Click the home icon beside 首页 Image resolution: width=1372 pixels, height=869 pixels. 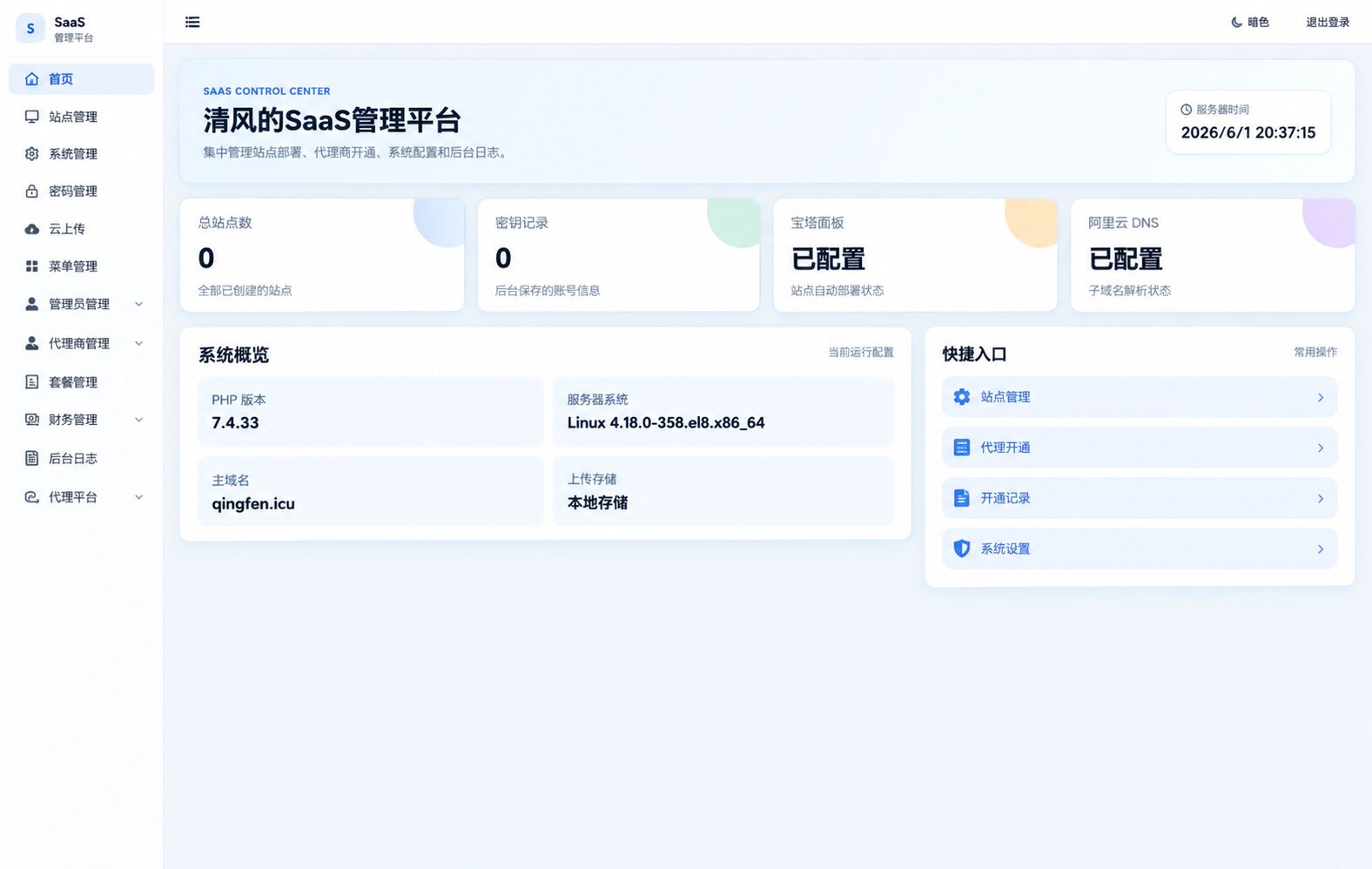[x=32, y=79]
